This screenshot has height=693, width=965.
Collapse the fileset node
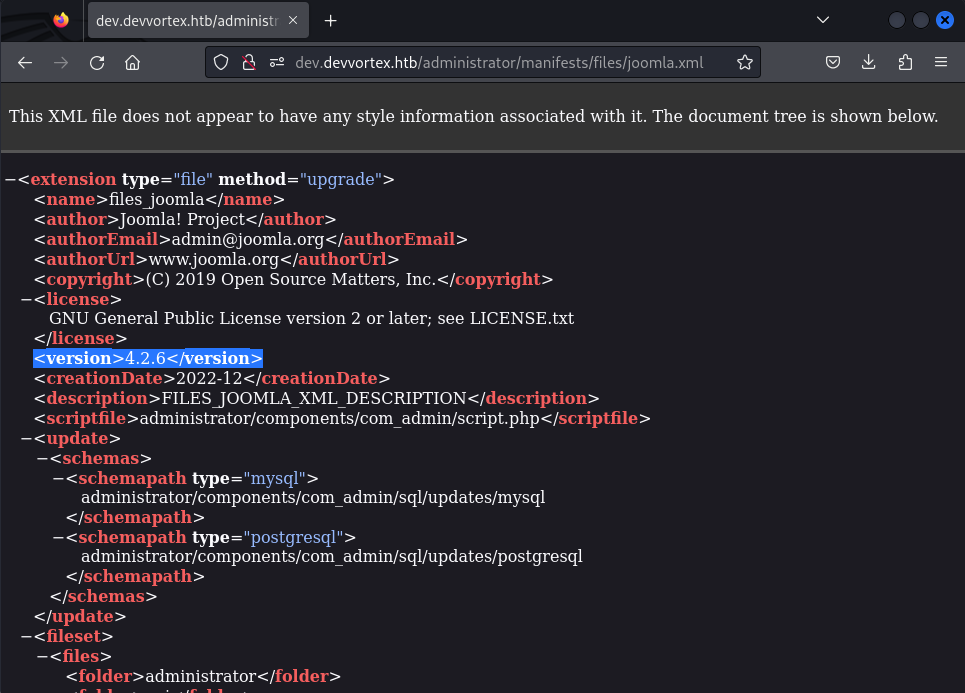click(26, 636)
